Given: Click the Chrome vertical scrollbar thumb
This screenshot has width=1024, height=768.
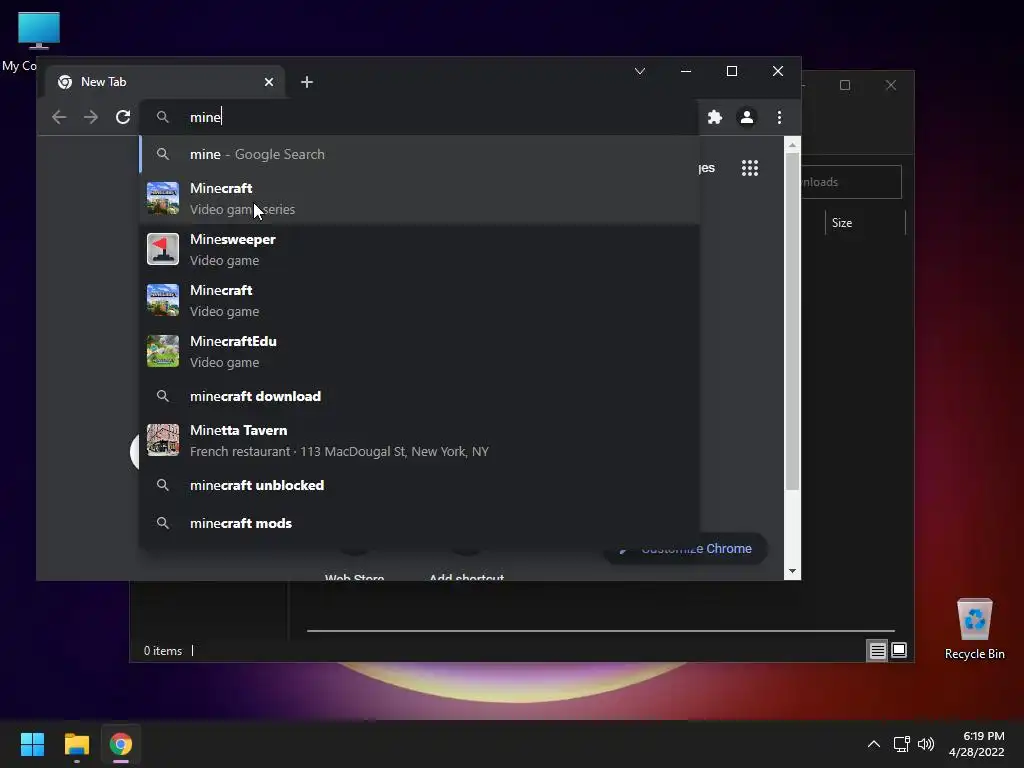Looking at the screenshot, I should tap(792, 321).
